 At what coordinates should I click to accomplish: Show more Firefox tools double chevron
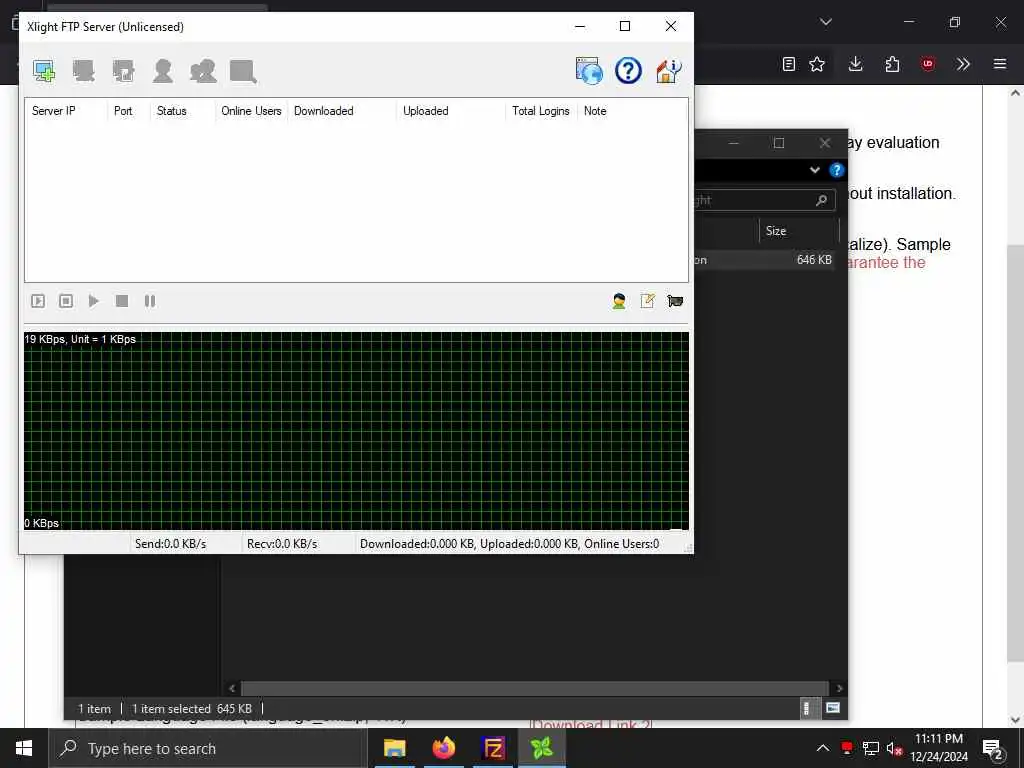click(x=963, y=64)
